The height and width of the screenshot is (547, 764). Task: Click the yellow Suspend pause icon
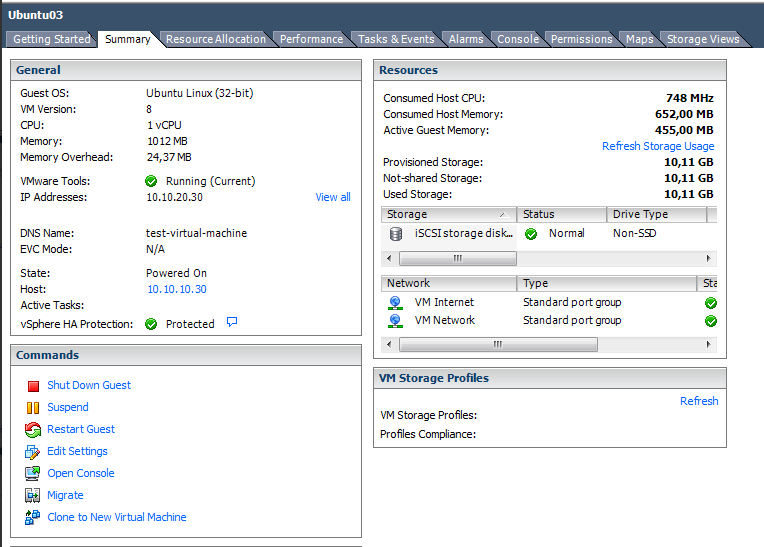[33, 408]
